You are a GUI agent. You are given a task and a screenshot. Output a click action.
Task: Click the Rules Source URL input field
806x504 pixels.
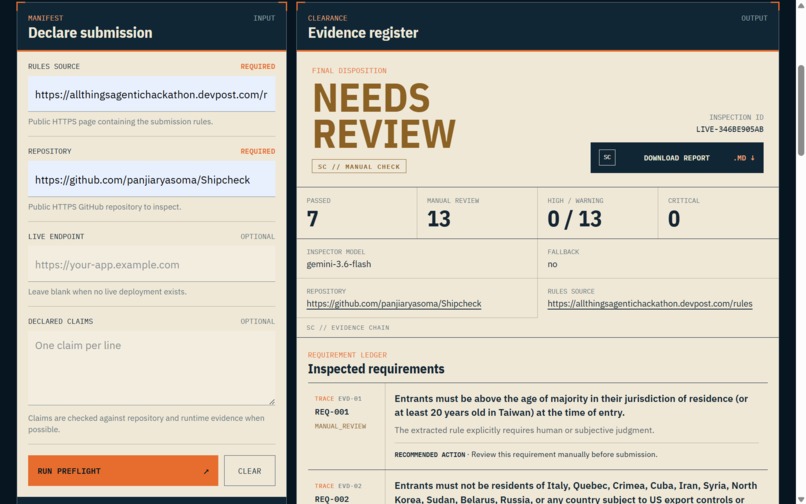(152, 94)
